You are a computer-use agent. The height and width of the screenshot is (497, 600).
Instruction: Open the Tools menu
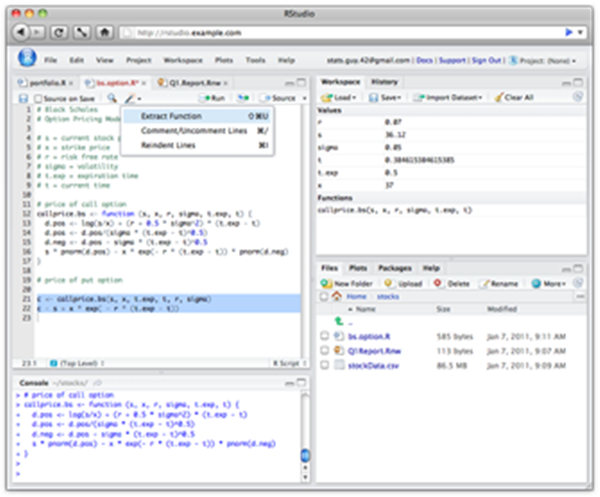pos(255,60)
